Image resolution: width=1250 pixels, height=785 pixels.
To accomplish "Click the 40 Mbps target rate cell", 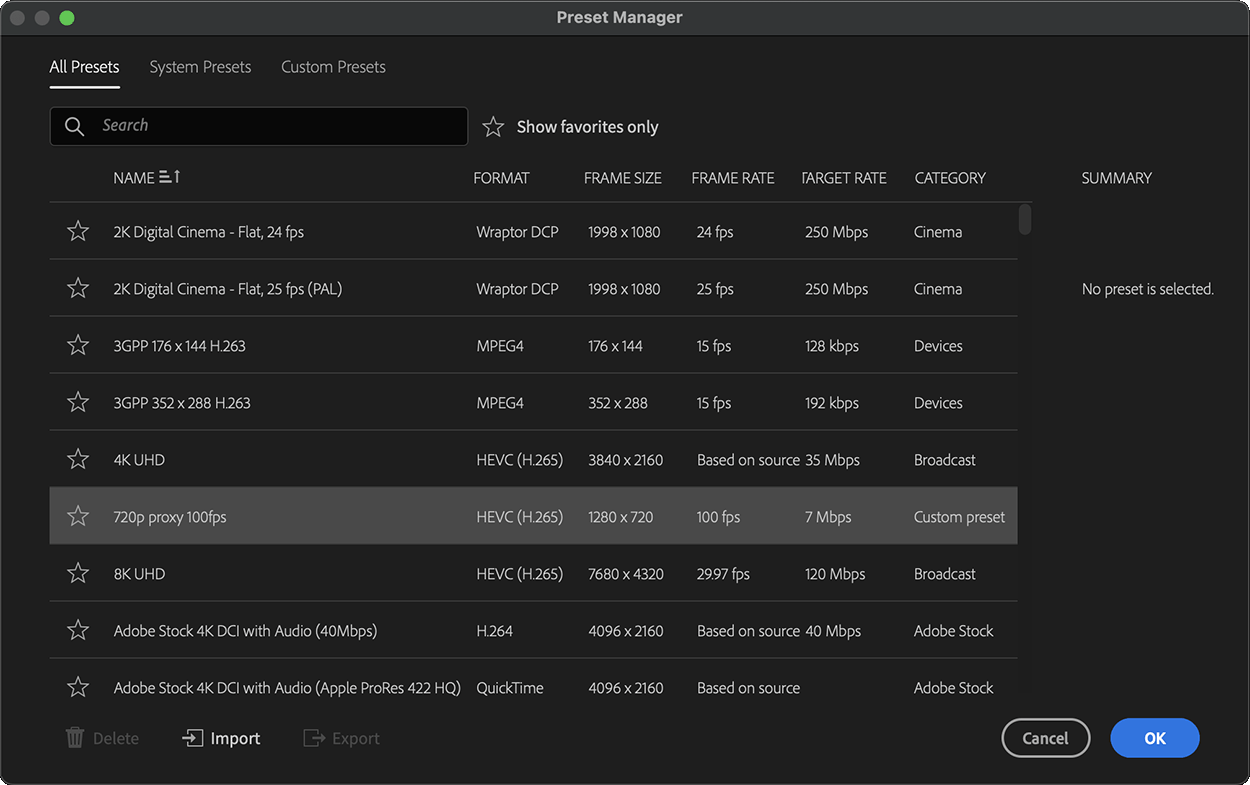I will (x=833, y=631).
